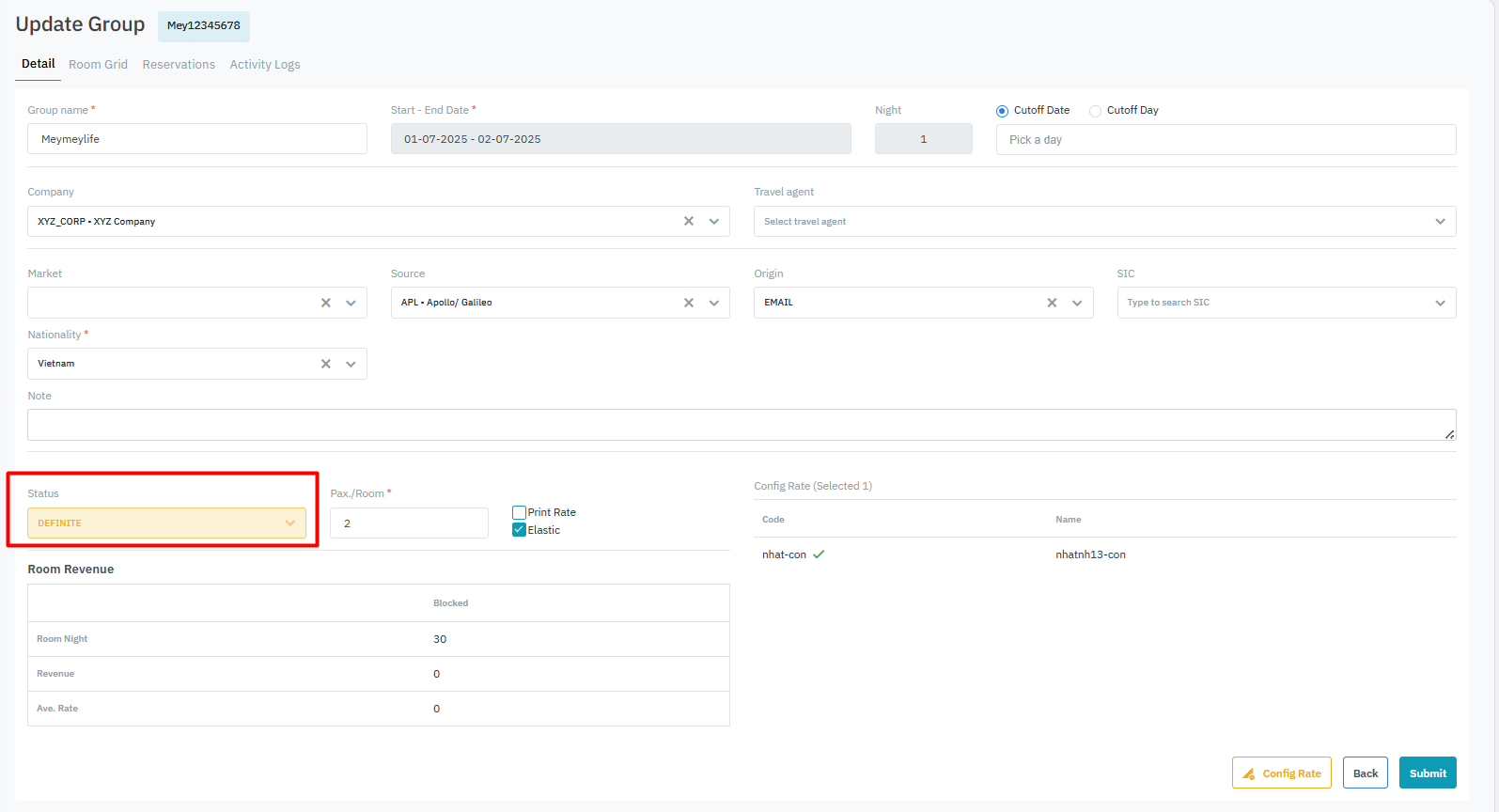Open the SIC search dropdown
The height and width of the screenshot is (812, 1499).
pyautogui.click(x=1286, y=303)
